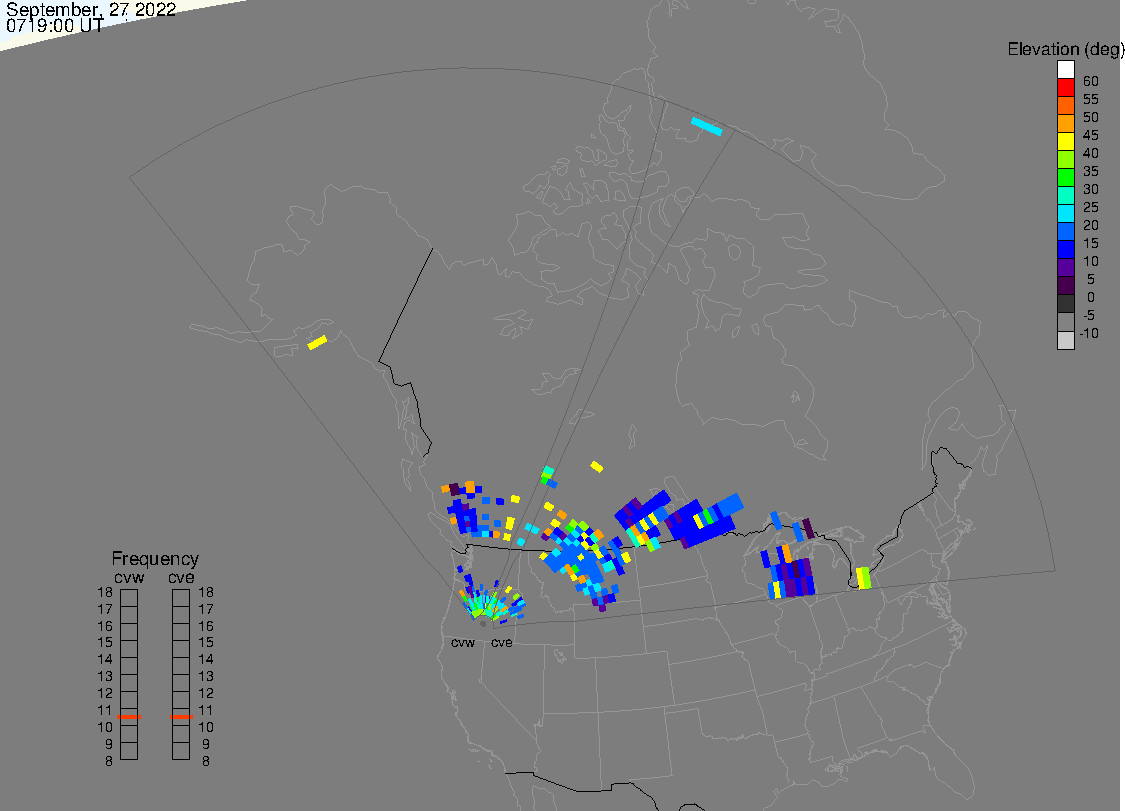This screenshot has width=1125, height=811.
Task: Click the 'cve' label under Frequency heading
Action: pyautogui.click(x=182, y=578)
